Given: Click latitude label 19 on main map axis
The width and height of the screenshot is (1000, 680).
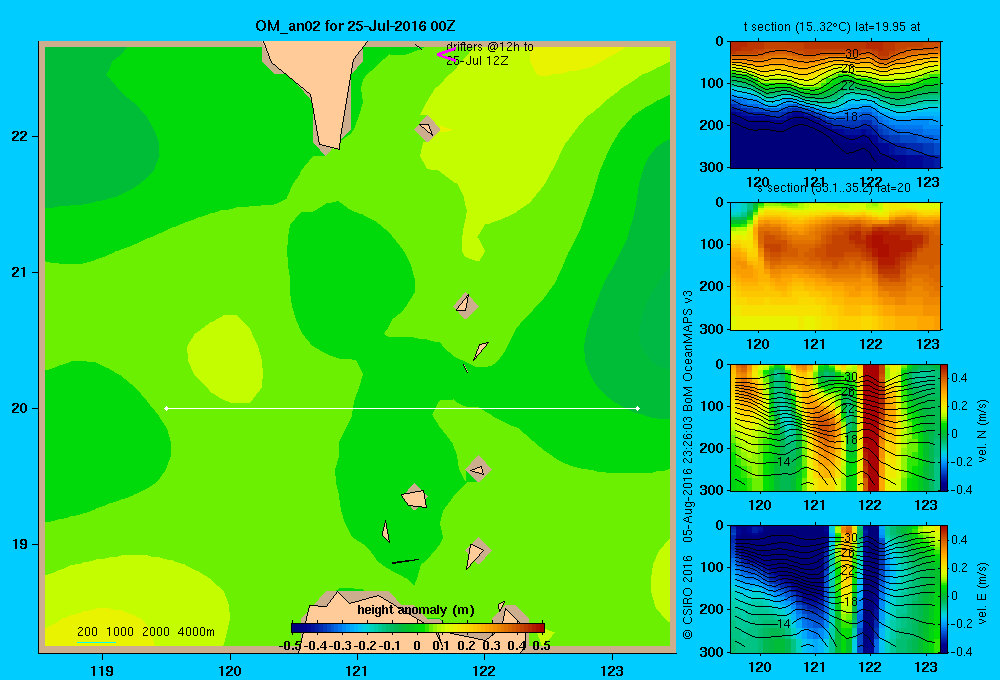Looking at the screenshot, I should [x=20, y=544].
